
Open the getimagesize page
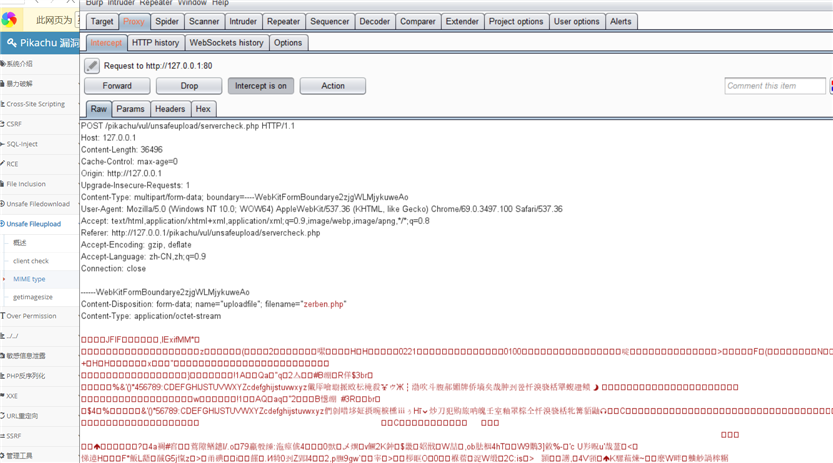39,297
